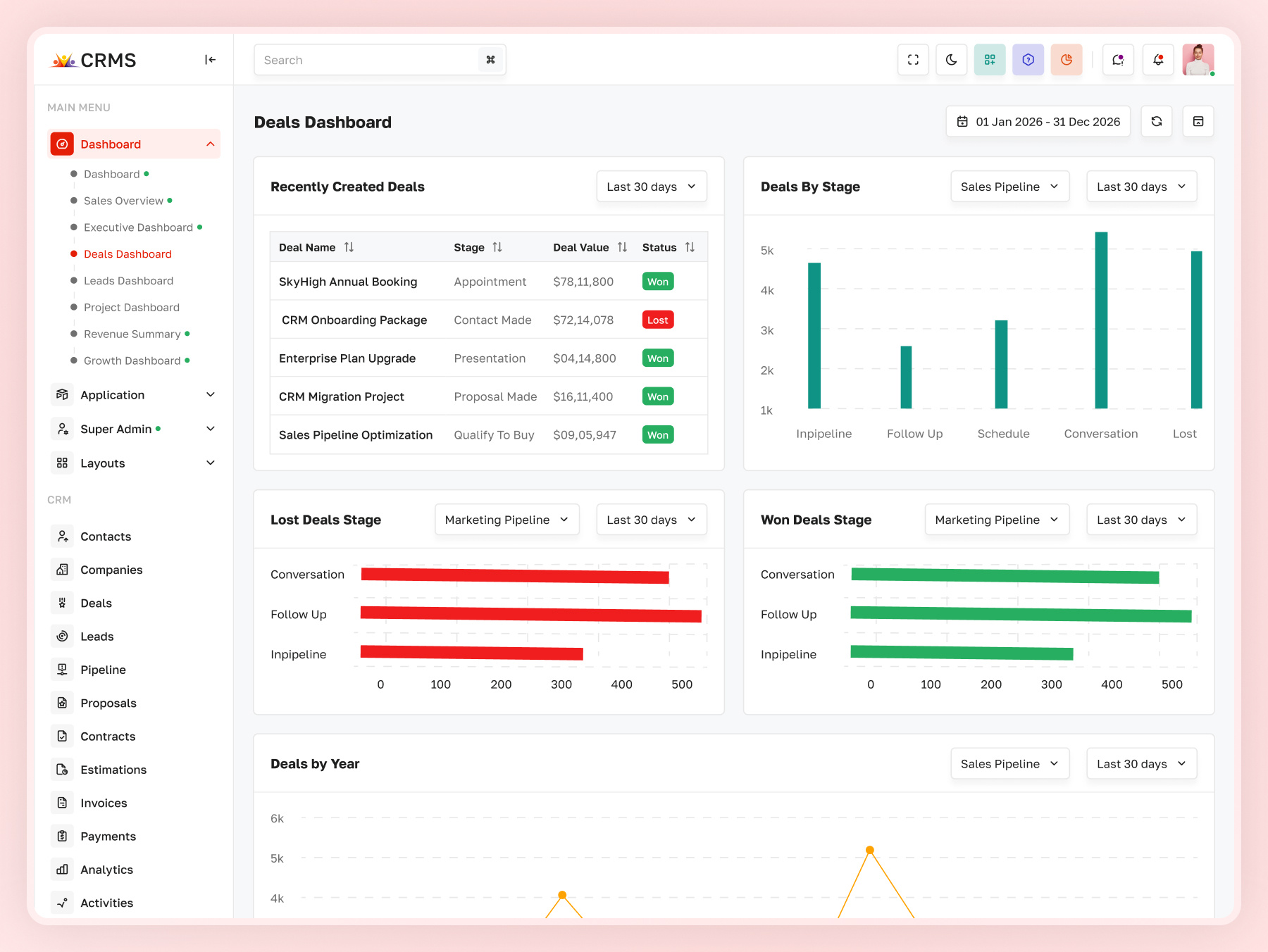Screen dimensions: 1268x952
Task: Open Deals By Stage Last 30 days dropdown
Action: click(1141, 187)
